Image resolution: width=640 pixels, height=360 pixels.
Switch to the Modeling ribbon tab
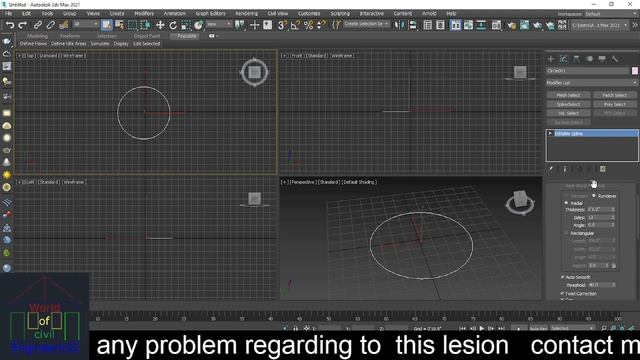pos(37,36)
